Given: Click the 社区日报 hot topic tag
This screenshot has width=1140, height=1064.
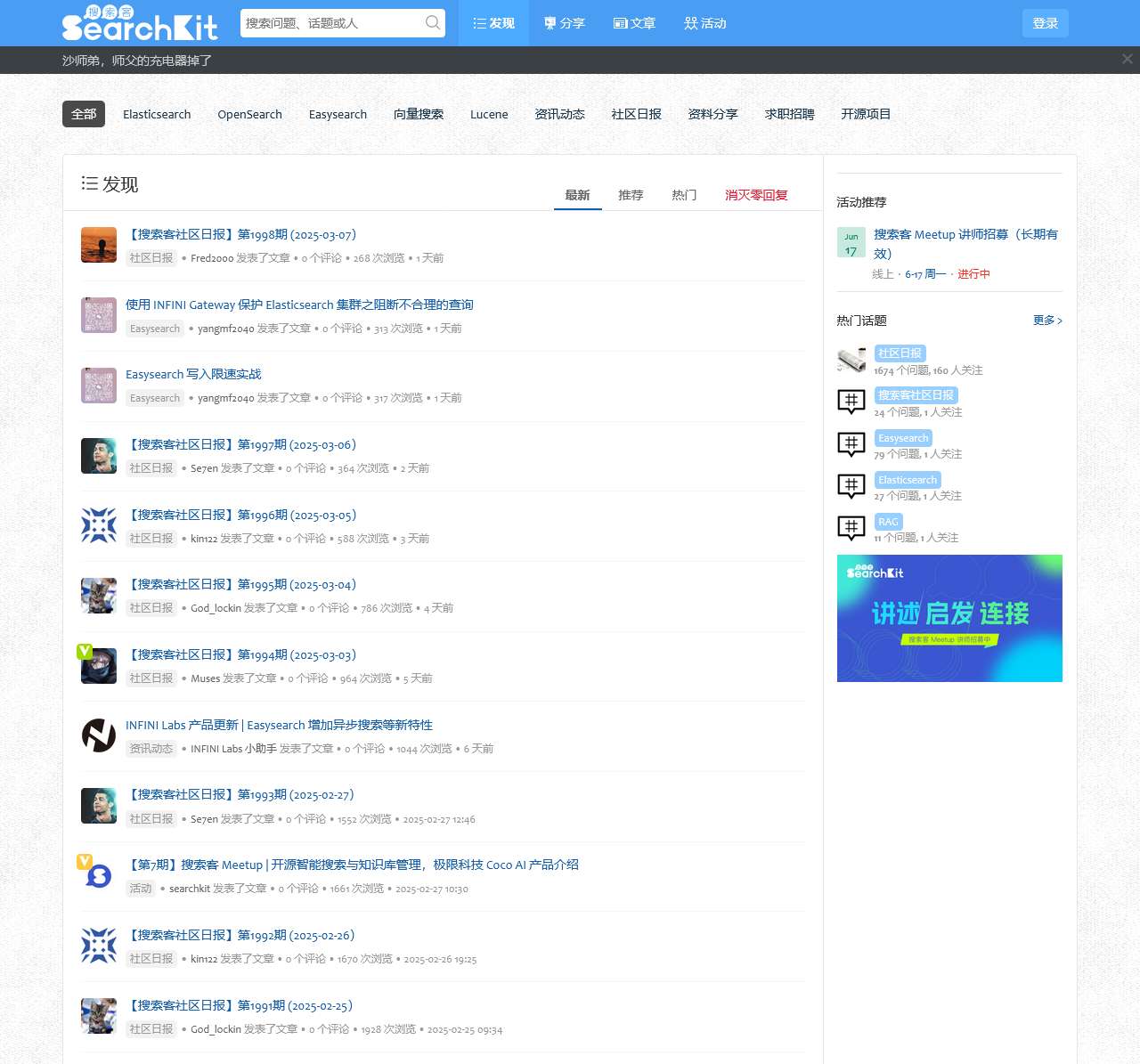Looking at the screenshot, I should [x=900, y=353].
